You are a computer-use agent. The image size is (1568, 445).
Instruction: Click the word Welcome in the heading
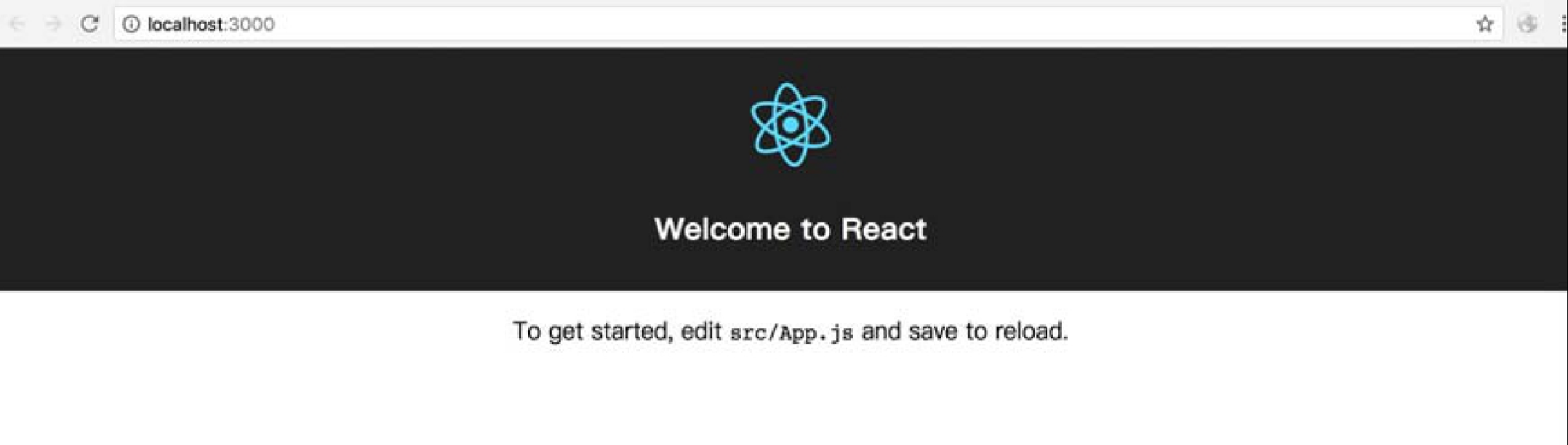coord(721,229)
